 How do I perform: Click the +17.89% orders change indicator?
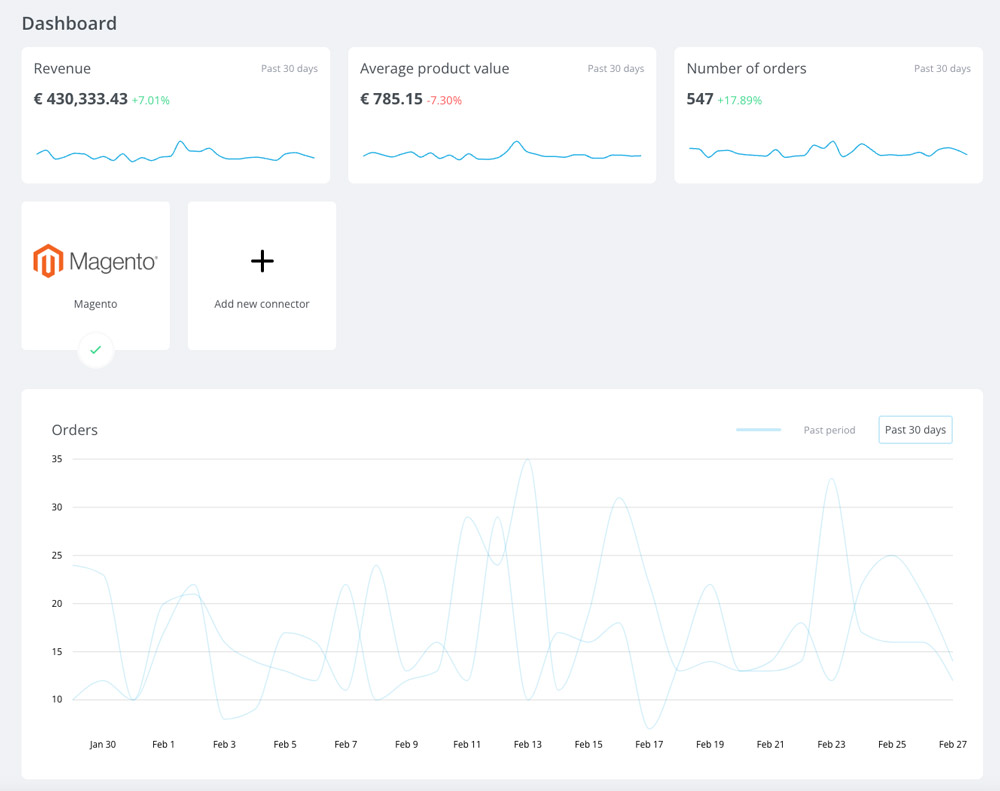(739, 100)
